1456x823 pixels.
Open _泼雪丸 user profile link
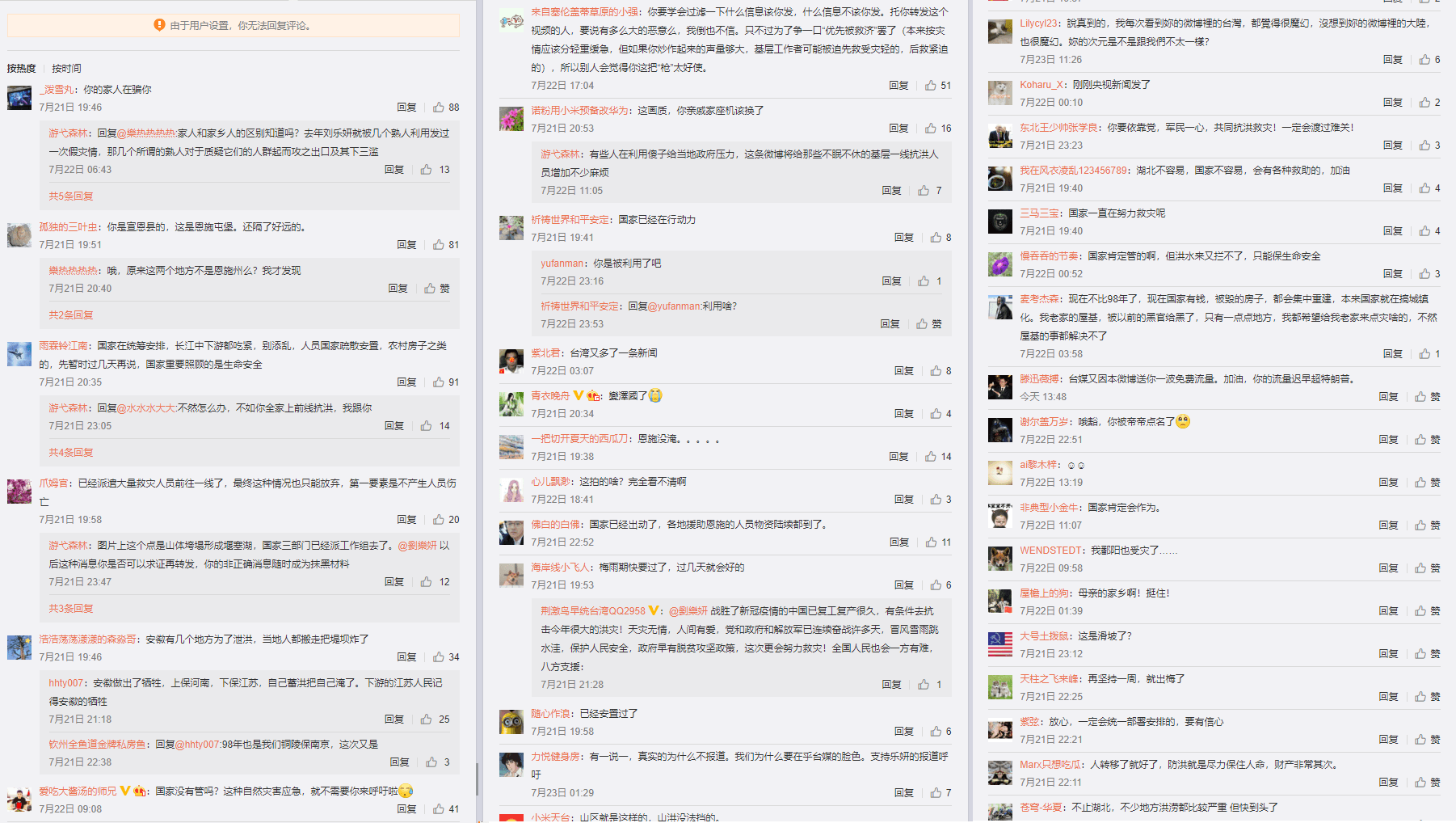(x=57, y=89)
